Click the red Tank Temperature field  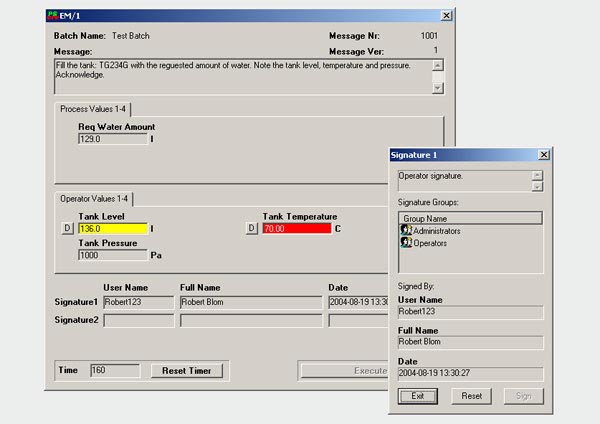(296, 229)
